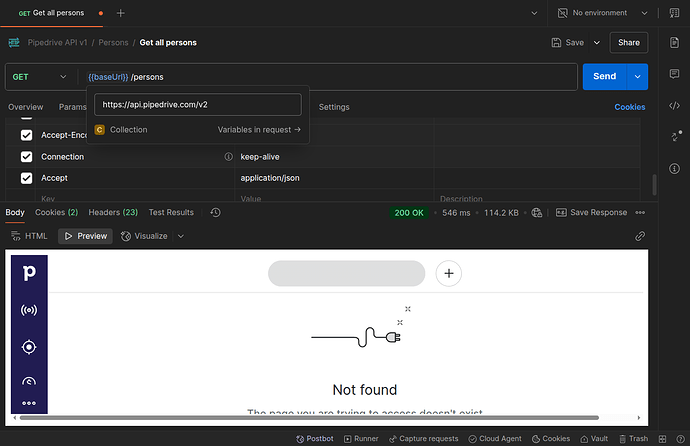
Task: Open Trash in status bar
Action: coord(634,439)
